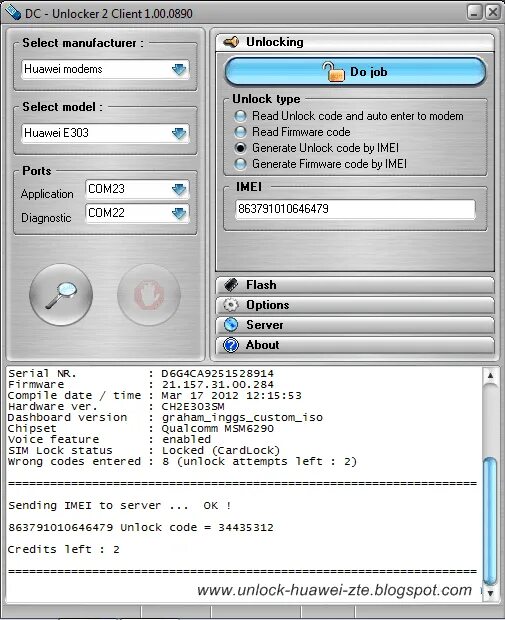Select Generate Firmware code by IMEI
The height and width of the screenshot is (620, 505).
tap(240, 164)
